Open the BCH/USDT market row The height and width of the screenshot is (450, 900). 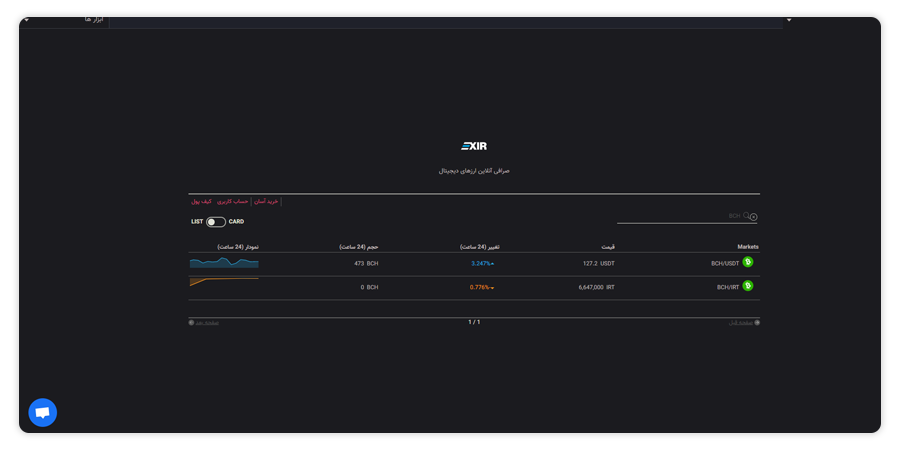click(x=474, y=264)
